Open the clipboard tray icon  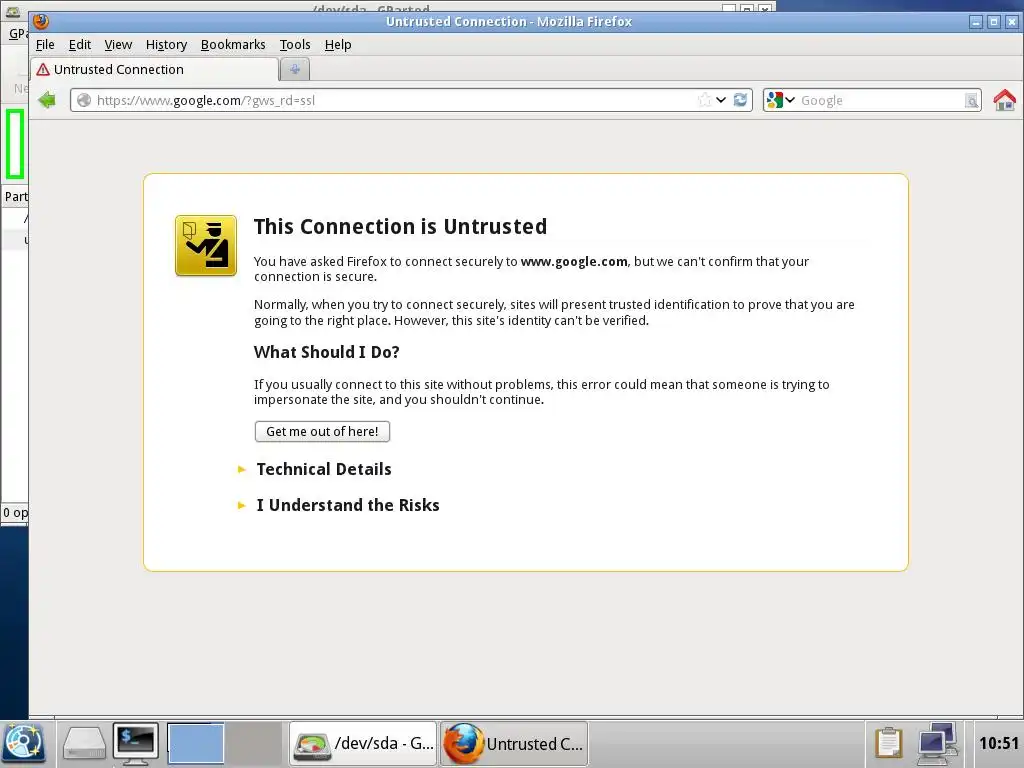tap(888, 744)
